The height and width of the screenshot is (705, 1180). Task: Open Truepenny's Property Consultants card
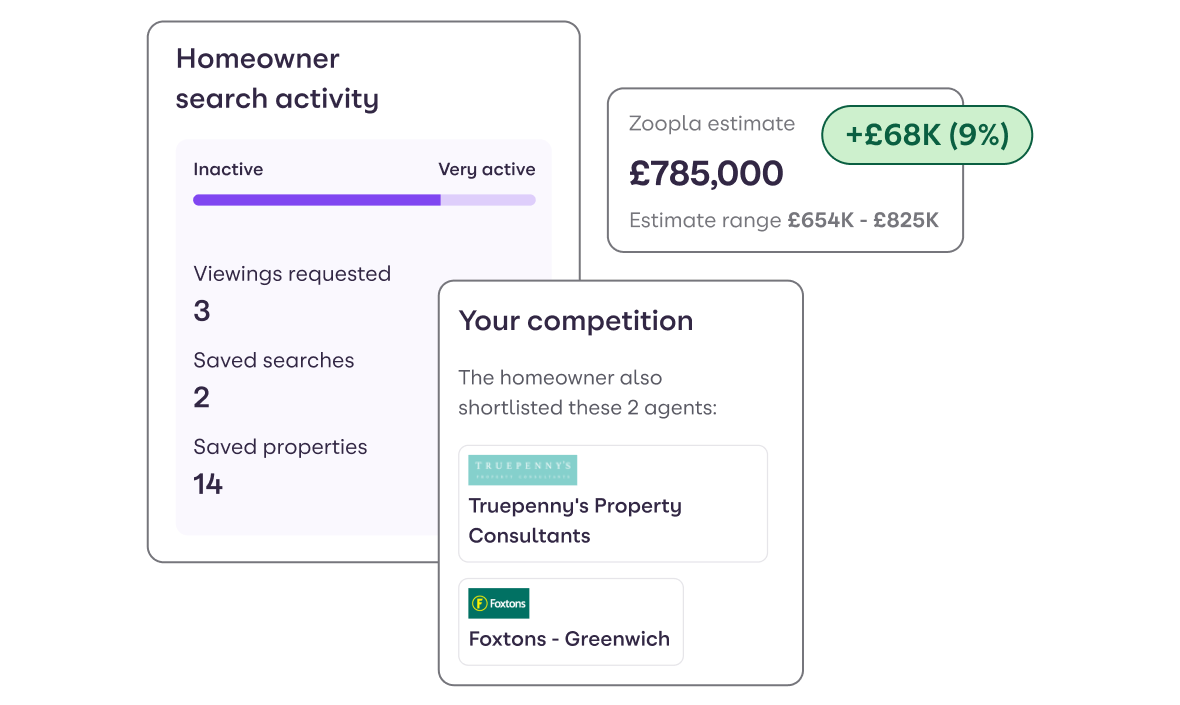tap(613, 503)
